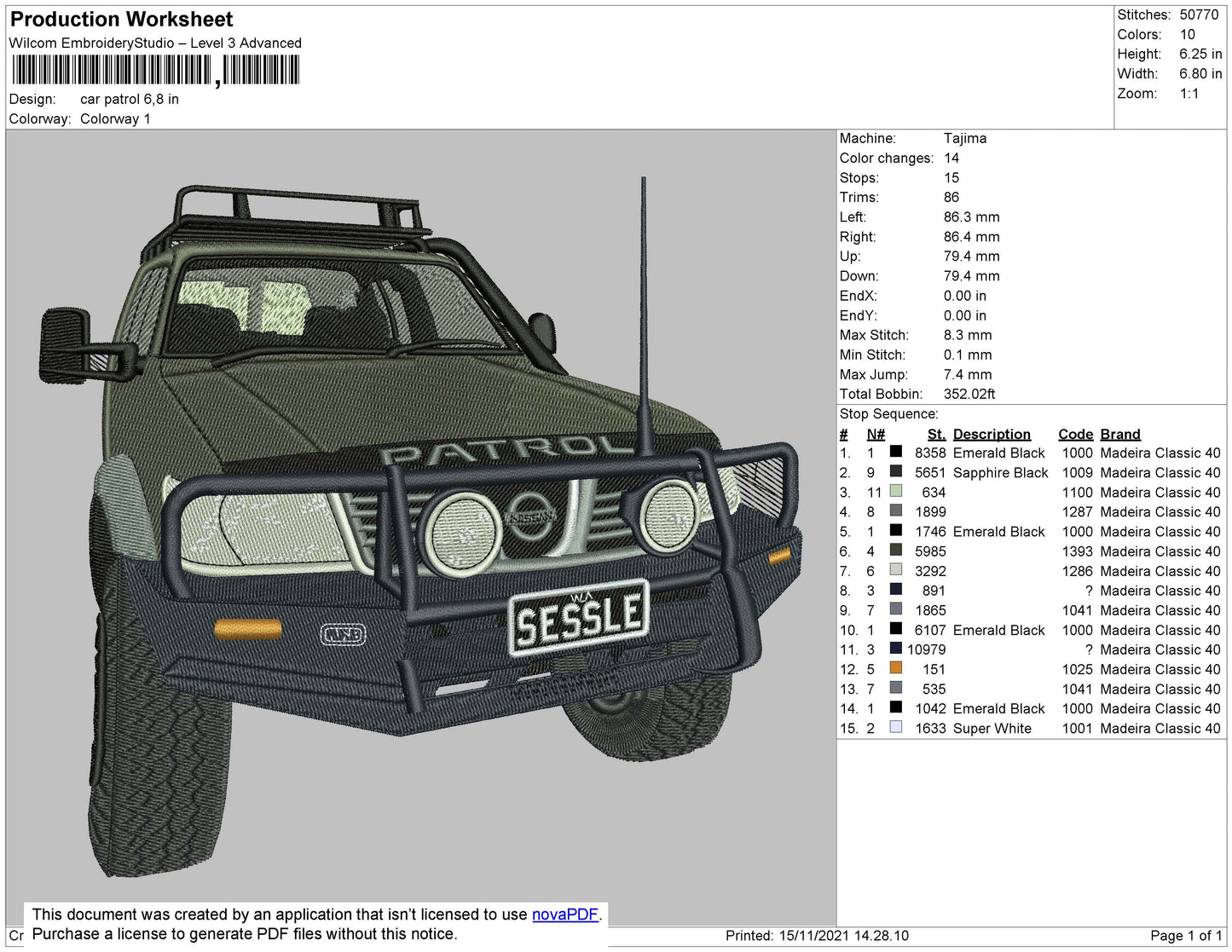The image size is (1232, 952).
Task: Click the Colors value 10
Action: [x=1188, y=34]
